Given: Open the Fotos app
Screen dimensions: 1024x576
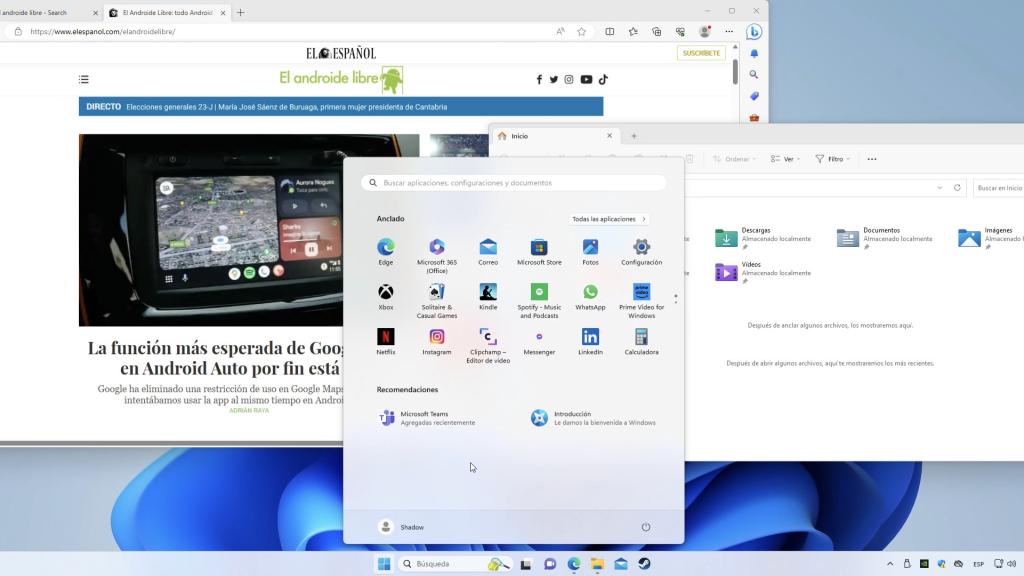Looking at the screenshot, I should pos(590,251).
